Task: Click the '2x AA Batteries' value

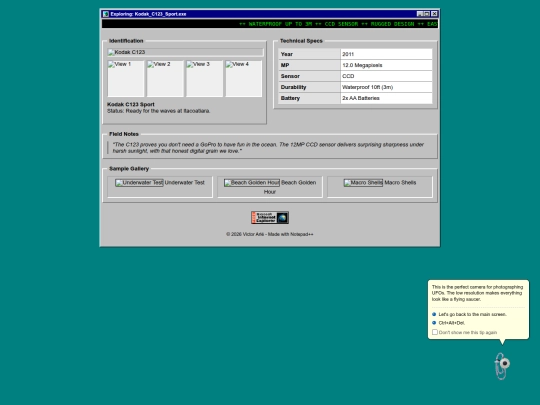Action: (361, 98)
